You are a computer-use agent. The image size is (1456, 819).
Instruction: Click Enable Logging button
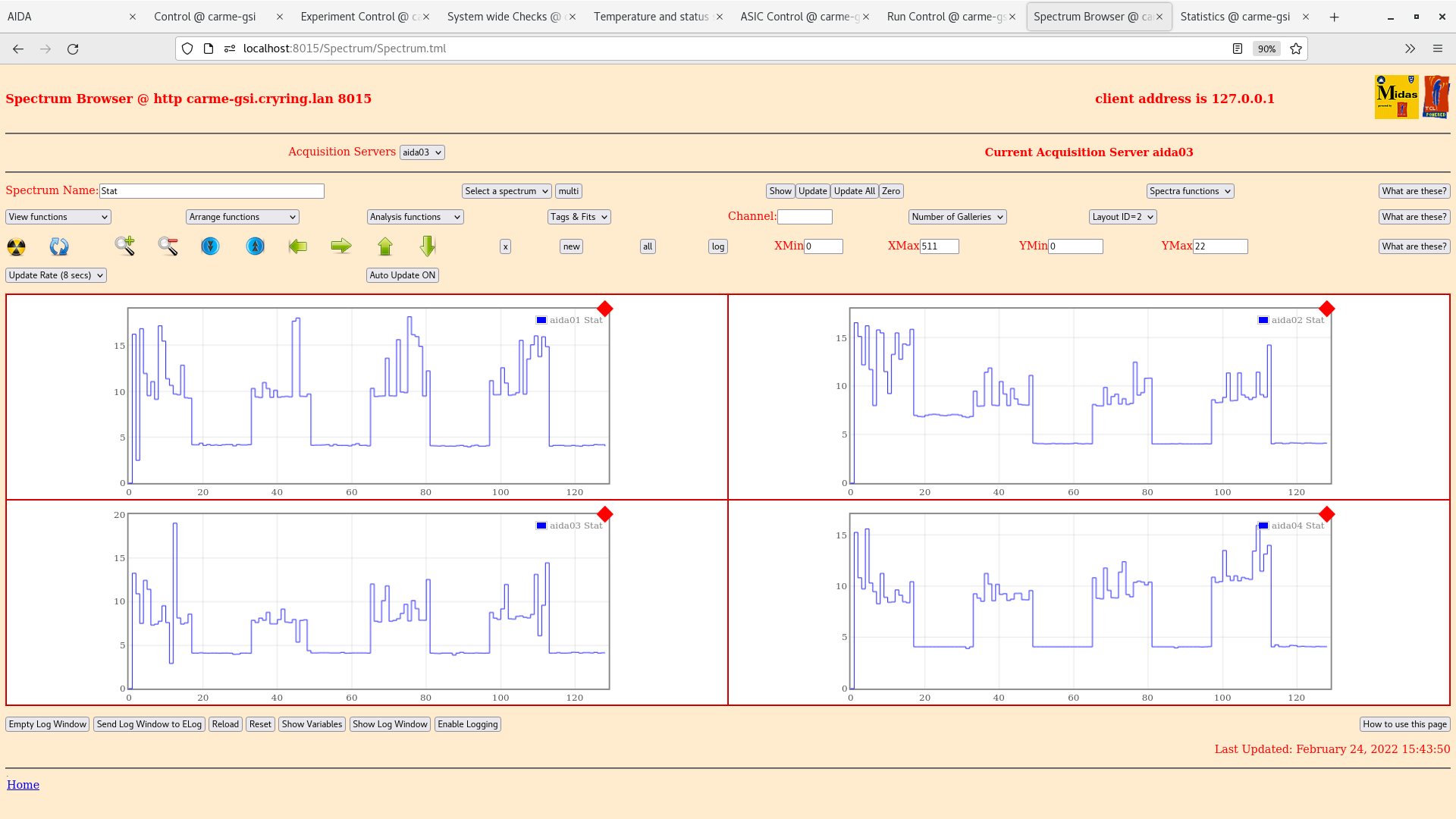(467, 724)
